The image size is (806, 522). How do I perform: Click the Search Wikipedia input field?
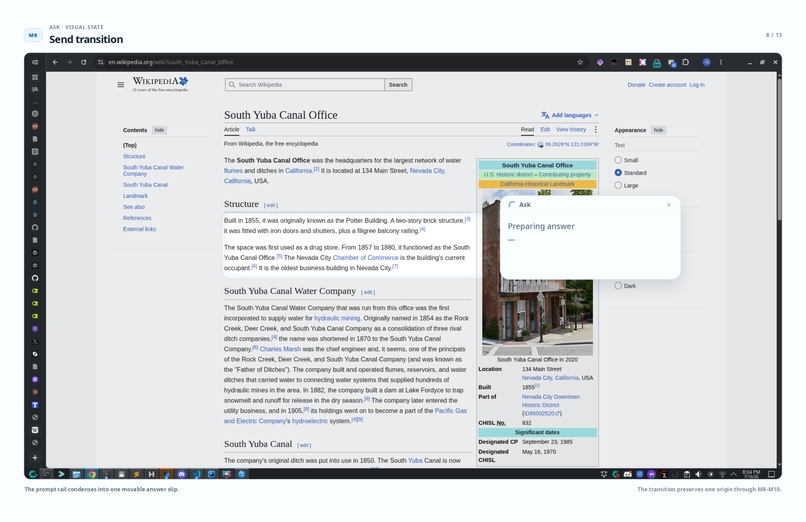click(305, 85)
